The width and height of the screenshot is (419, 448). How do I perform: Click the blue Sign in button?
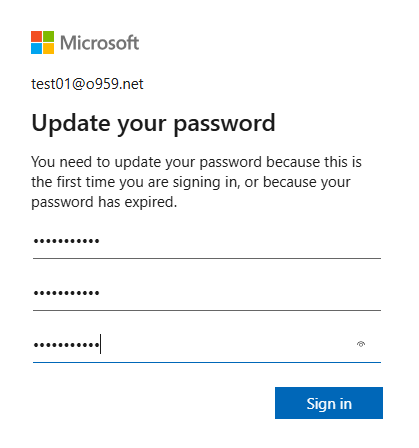coord(329,403)
